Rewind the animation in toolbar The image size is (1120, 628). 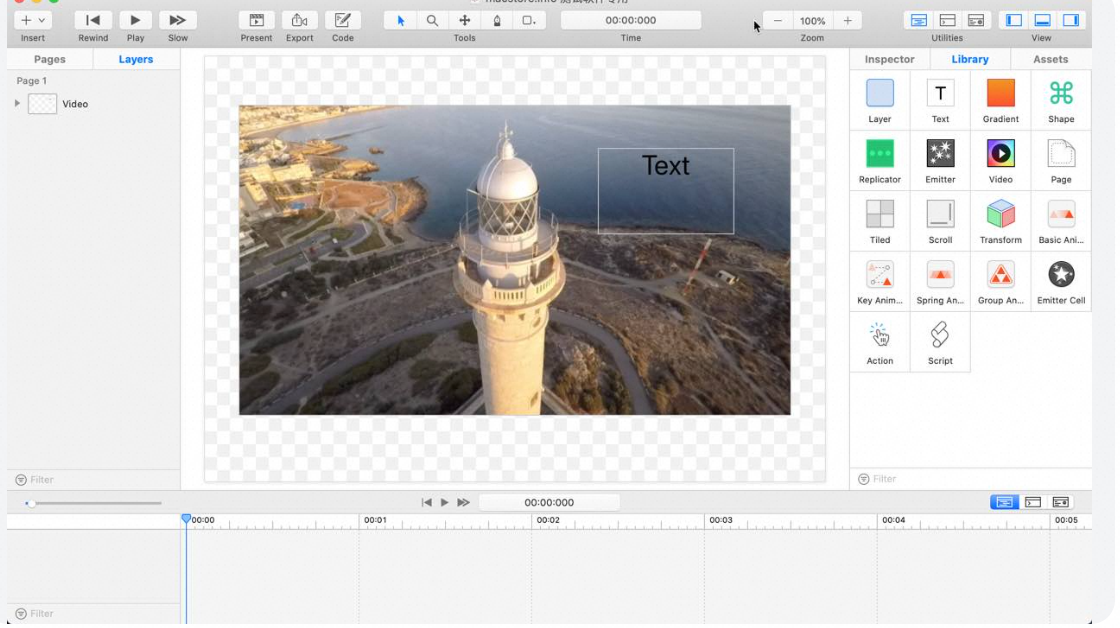click(x=93, y=21)
